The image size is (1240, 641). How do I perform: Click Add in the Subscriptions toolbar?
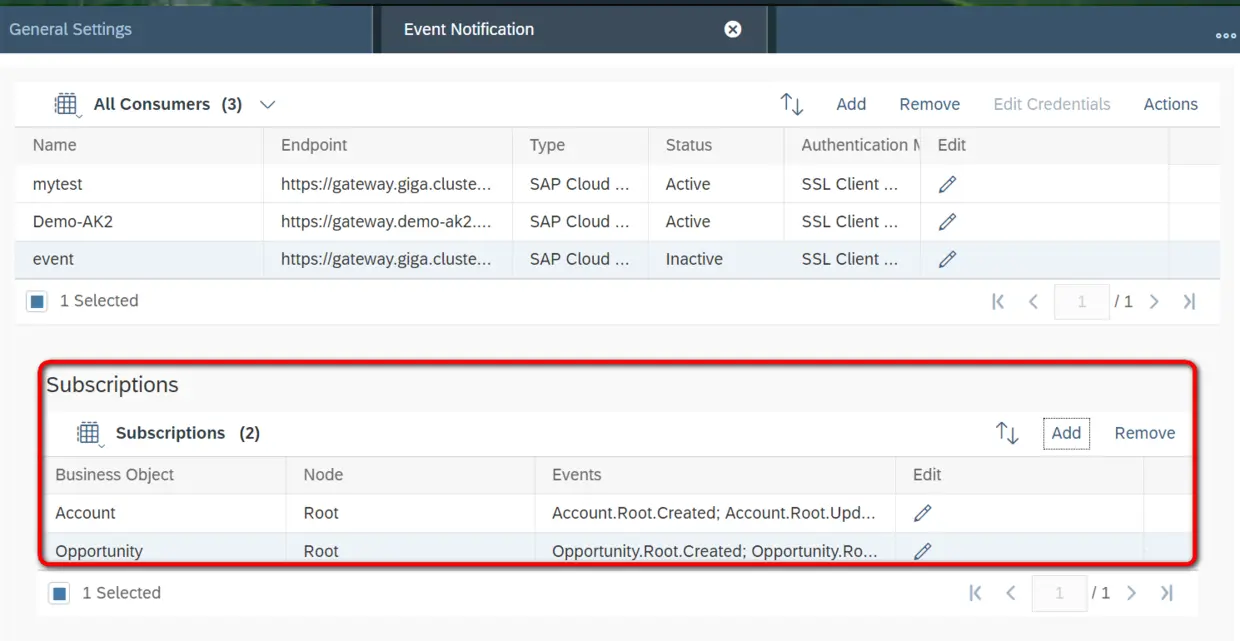coord(1066,433)
